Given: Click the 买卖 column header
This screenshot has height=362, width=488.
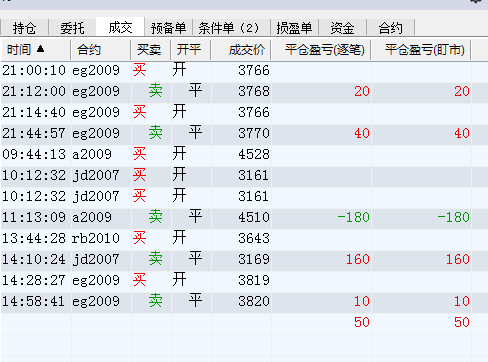Looking at the screenshot, I should (x=150, y=50).
